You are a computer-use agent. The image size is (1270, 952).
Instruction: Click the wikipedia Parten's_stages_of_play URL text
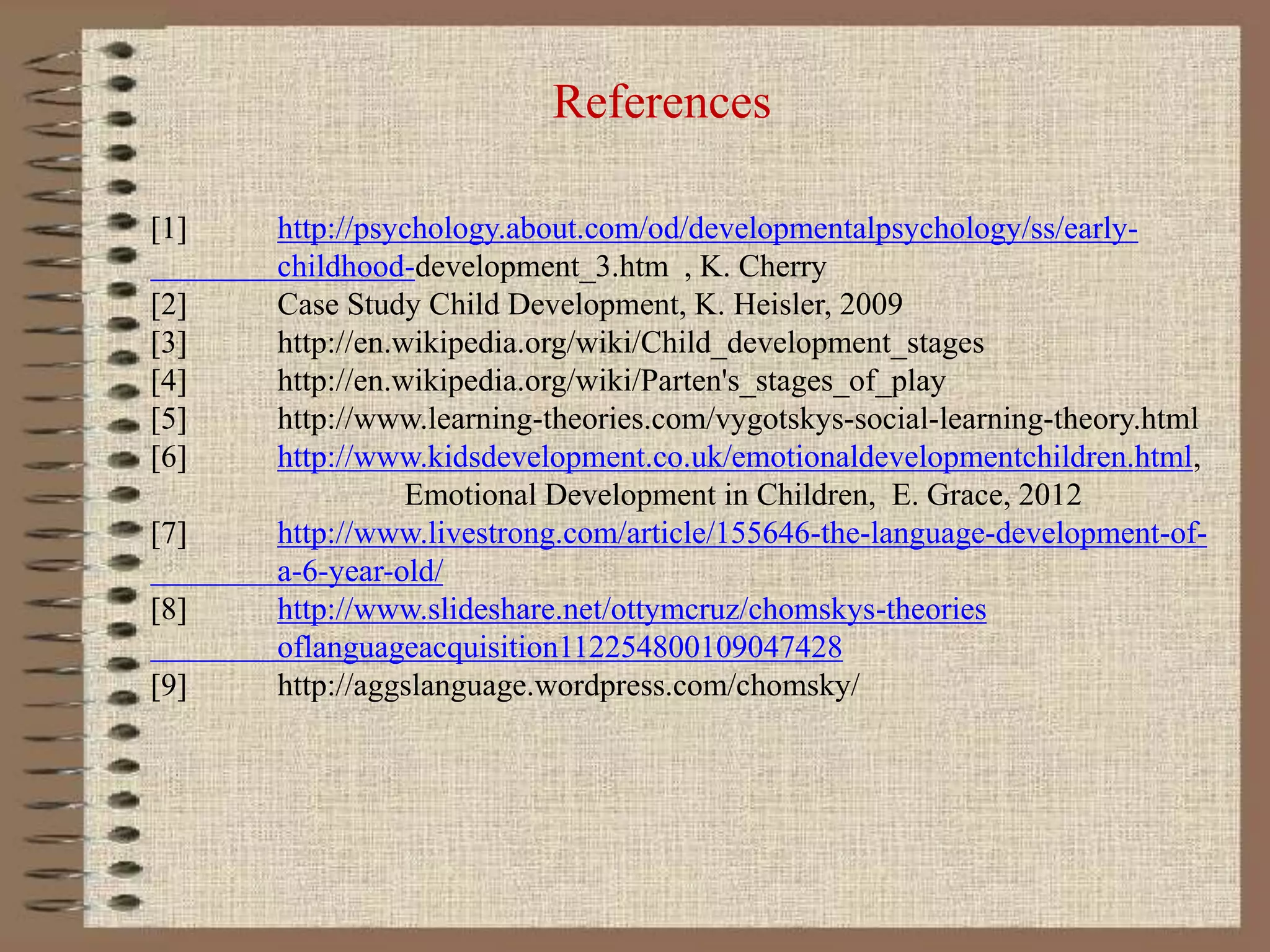[x=611, y=382]
